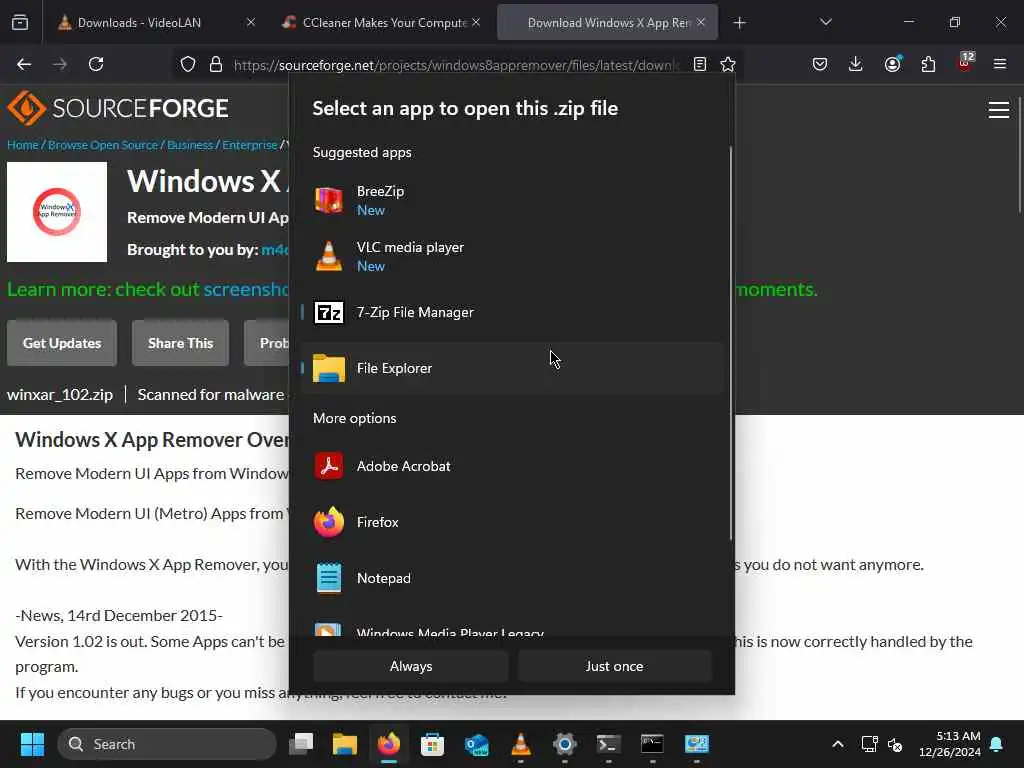Save page to Pocket
The image size is (1024, 768).
pos(820,64)
